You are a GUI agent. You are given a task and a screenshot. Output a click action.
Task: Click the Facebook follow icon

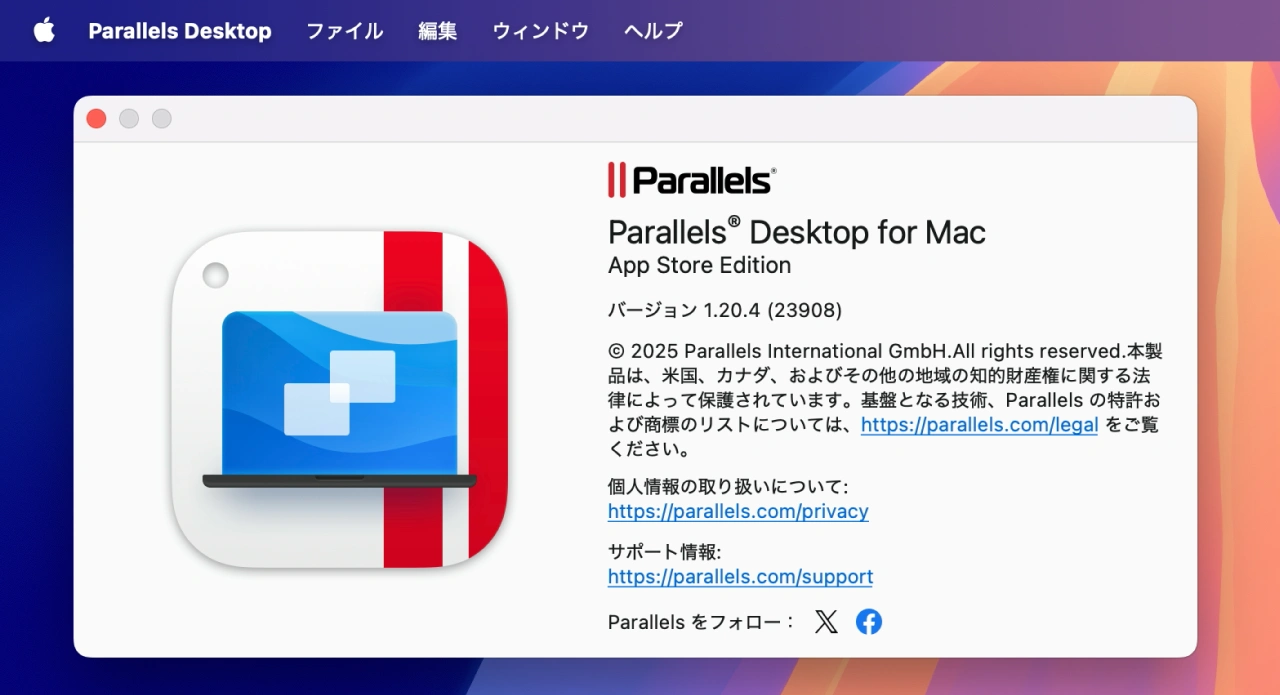(868, 622)
